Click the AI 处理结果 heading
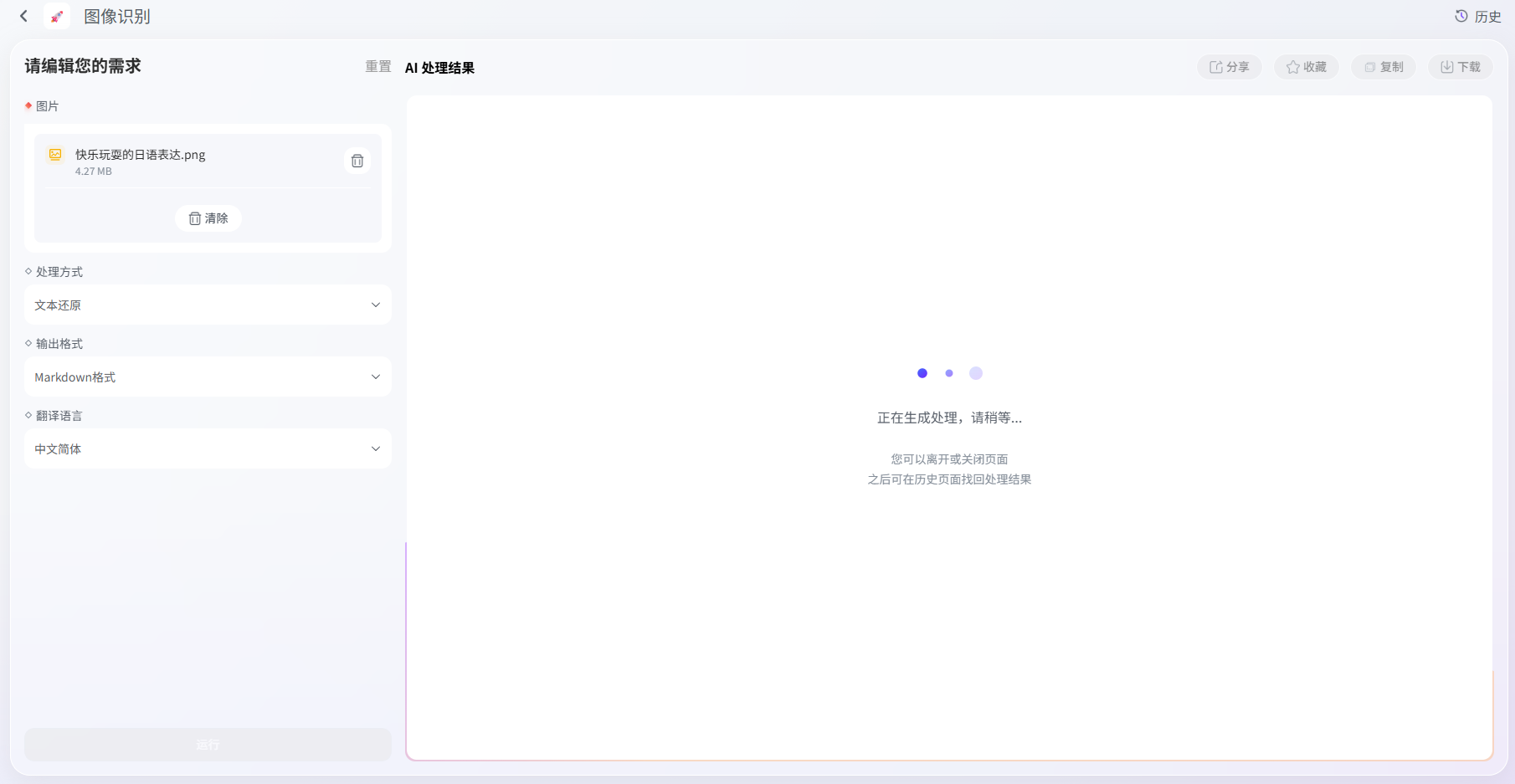The width and height of the screenshot is (1515, 784). 439,68
